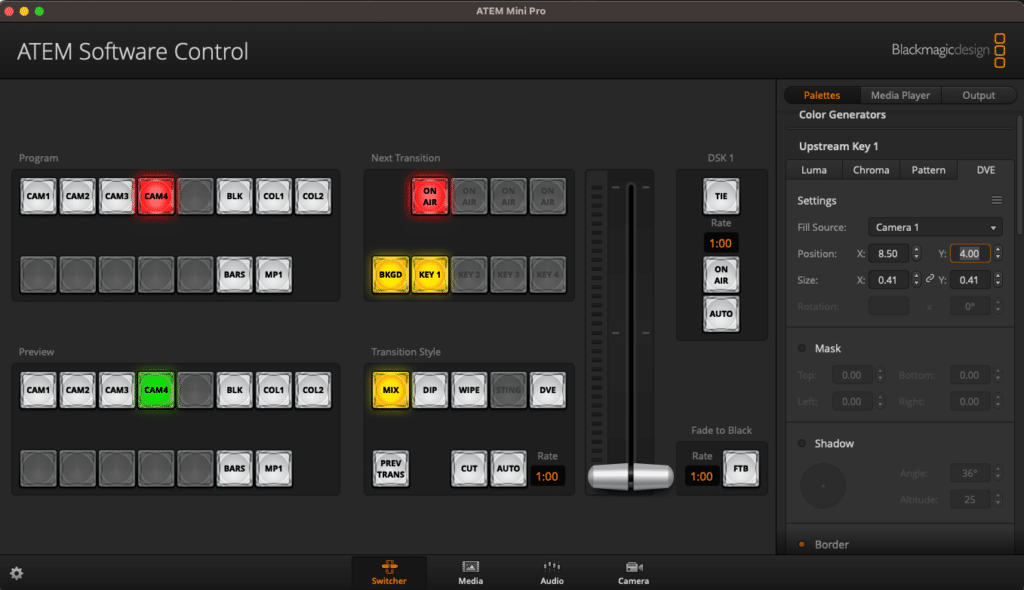Toggle Key 1 ON AIR button
The width and height of the screenshot is (1024, 590).
tap(430, 196)
